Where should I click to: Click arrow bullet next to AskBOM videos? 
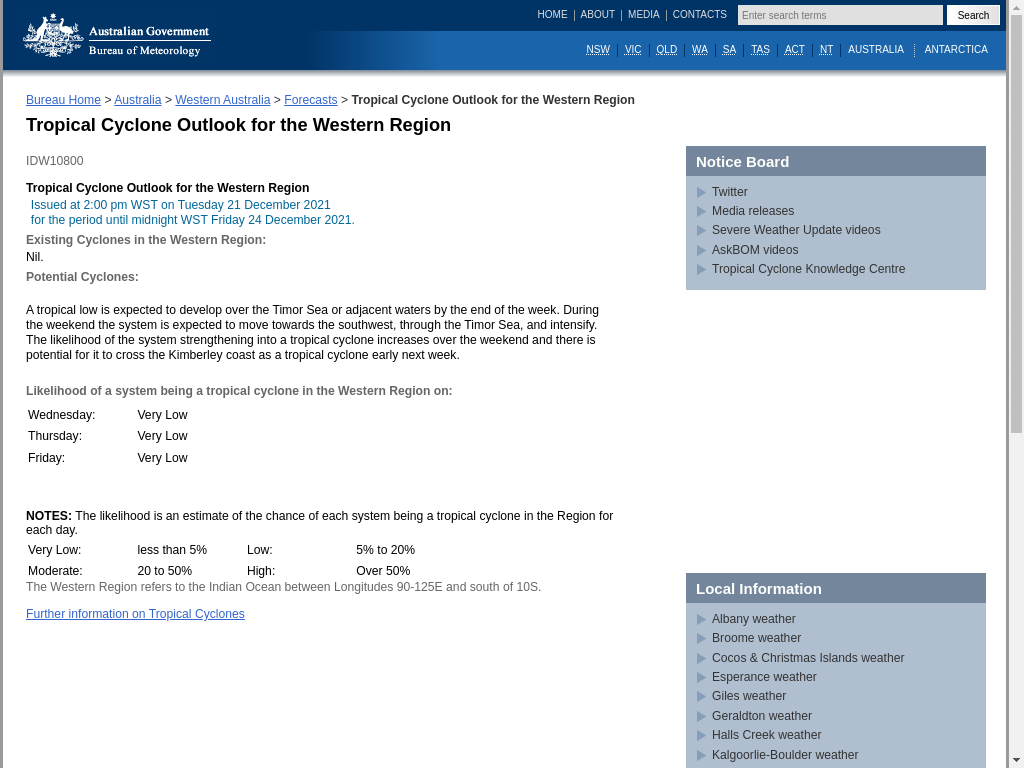click(701, 250)
